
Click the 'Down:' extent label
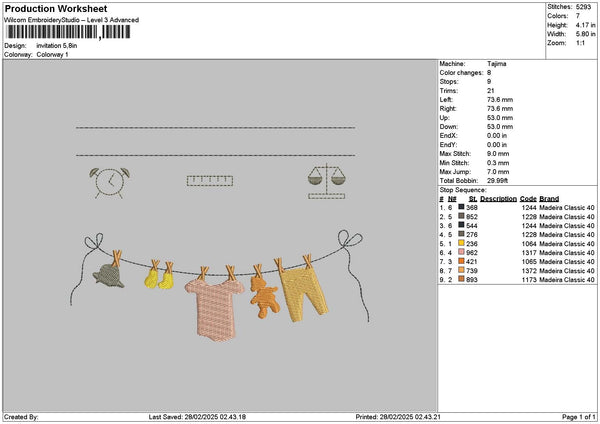click(448, 127)
